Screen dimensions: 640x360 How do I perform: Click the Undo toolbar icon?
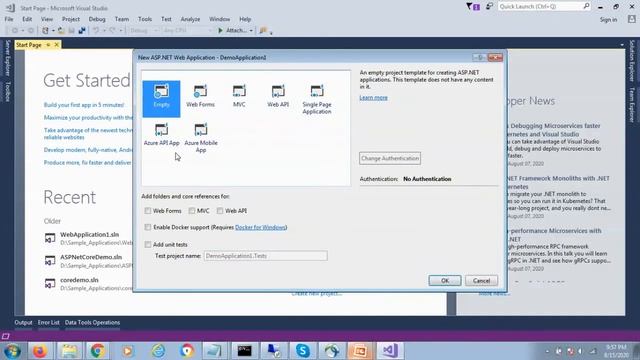(x=96, y=31)
